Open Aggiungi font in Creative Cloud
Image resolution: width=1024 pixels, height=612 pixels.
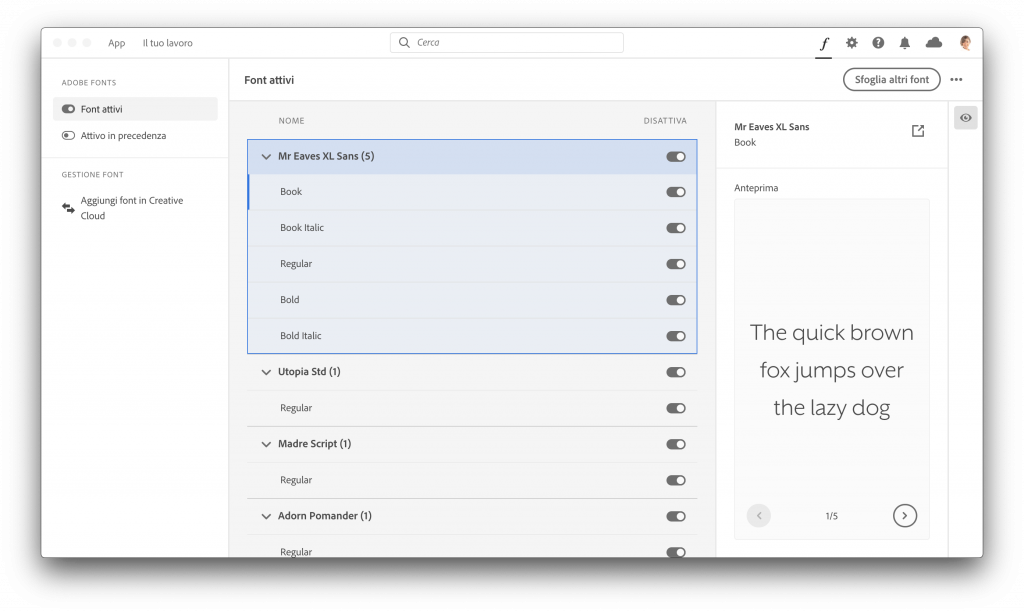(x=132, y=208)
